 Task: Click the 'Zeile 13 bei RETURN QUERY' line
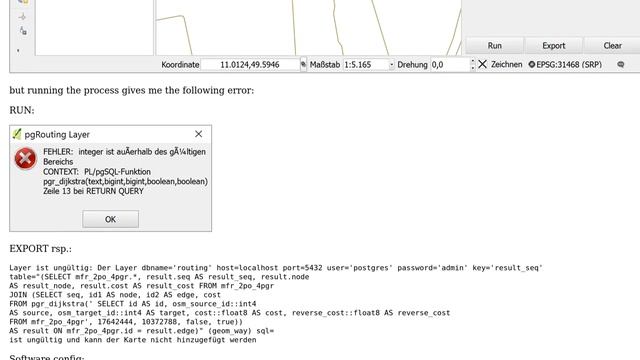click(x=93, y=191)
